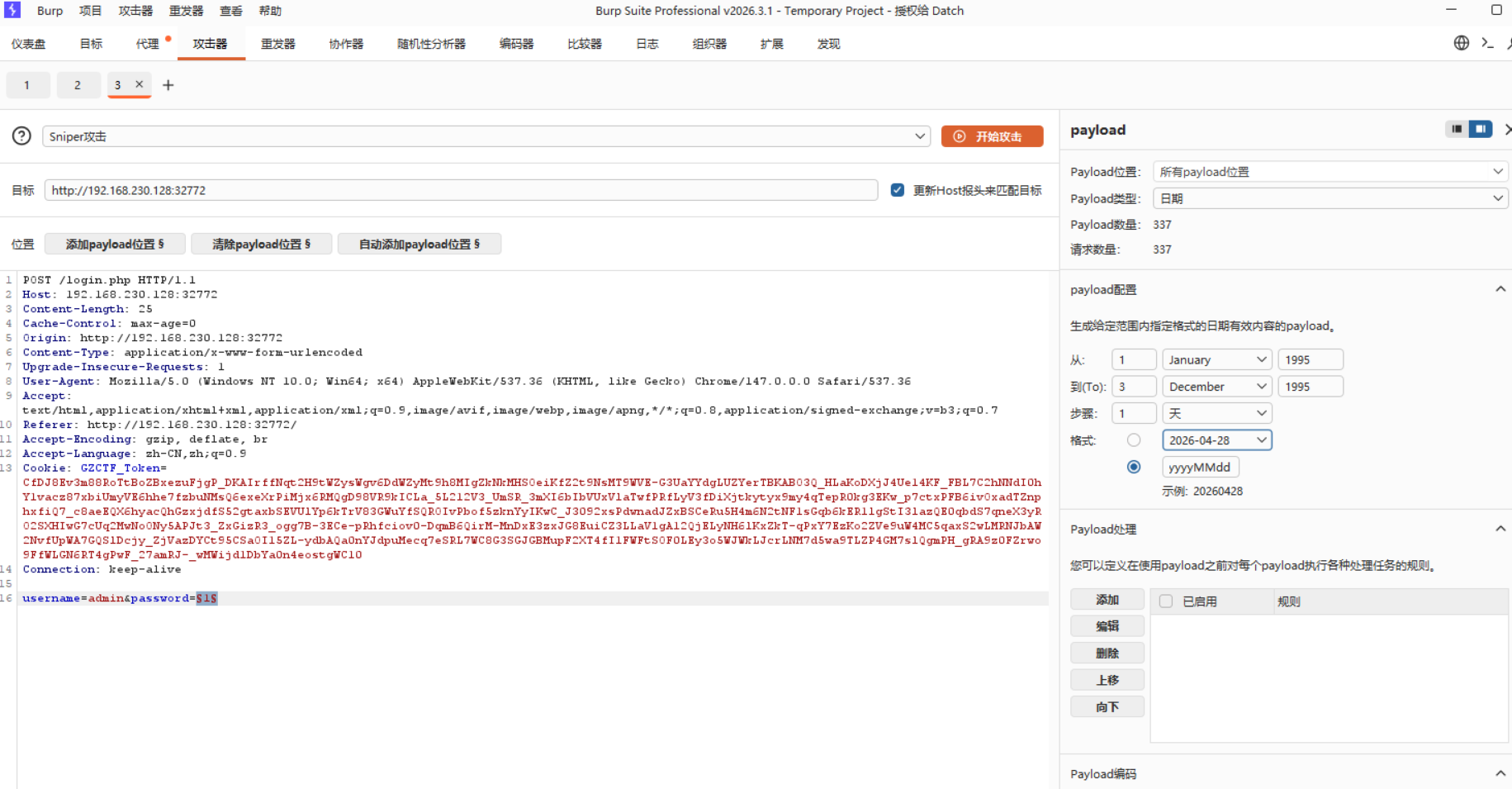
Task: Toggle 更新Host报头来匹配目标 checkbox
Action: tap(898, 190)
